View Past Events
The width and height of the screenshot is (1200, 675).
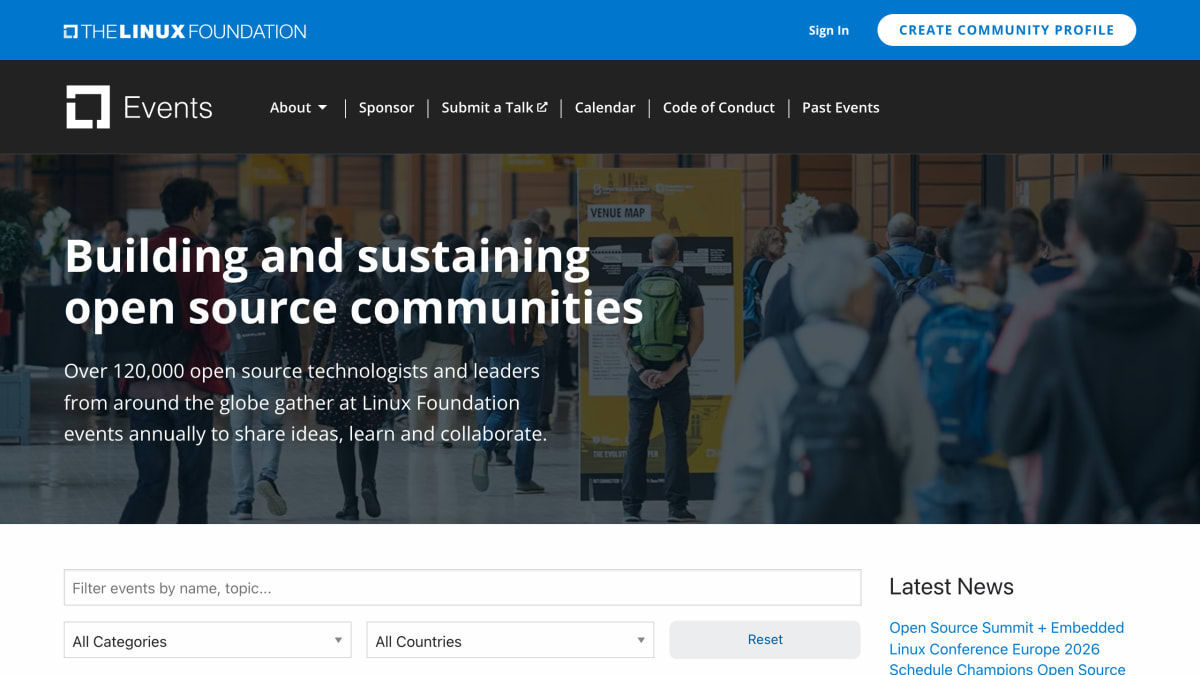click(x=841, y=107)
